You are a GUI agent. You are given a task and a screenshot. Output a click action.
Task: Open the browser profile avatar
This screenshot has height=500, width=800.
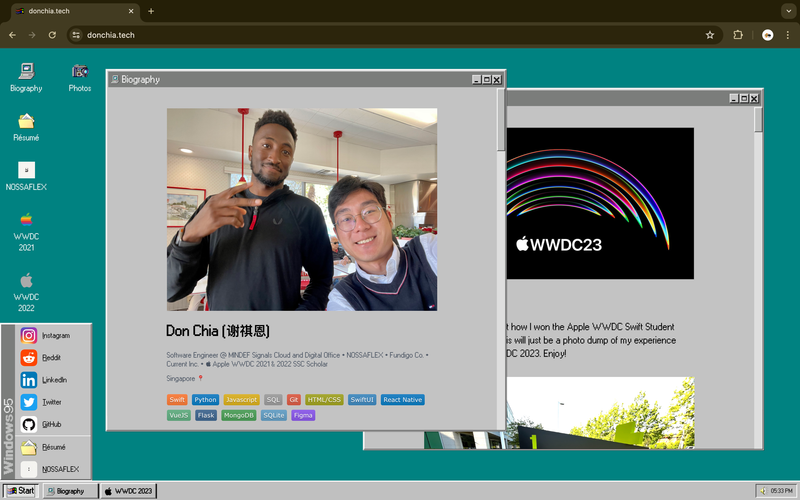[767, 35]
